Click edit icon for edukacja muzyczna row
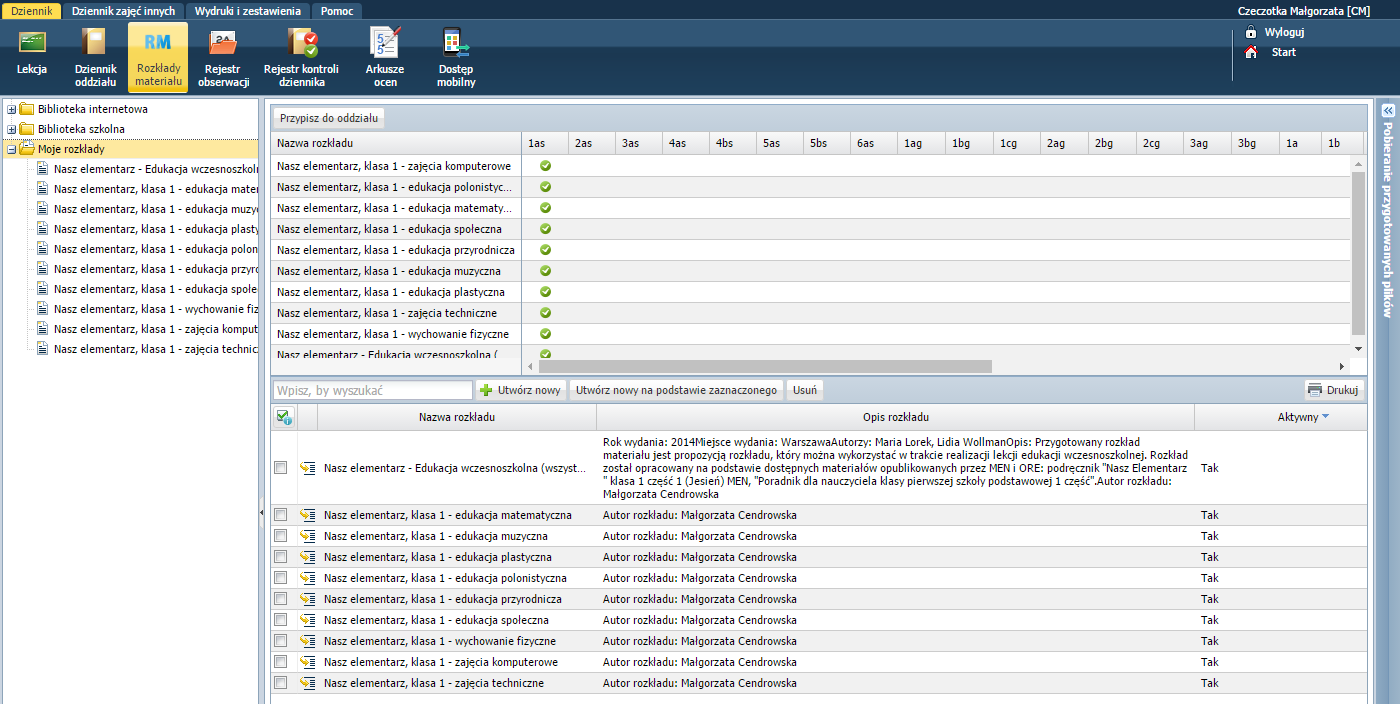The height and width of the screenshot is (704, 1400). point(308,536)
